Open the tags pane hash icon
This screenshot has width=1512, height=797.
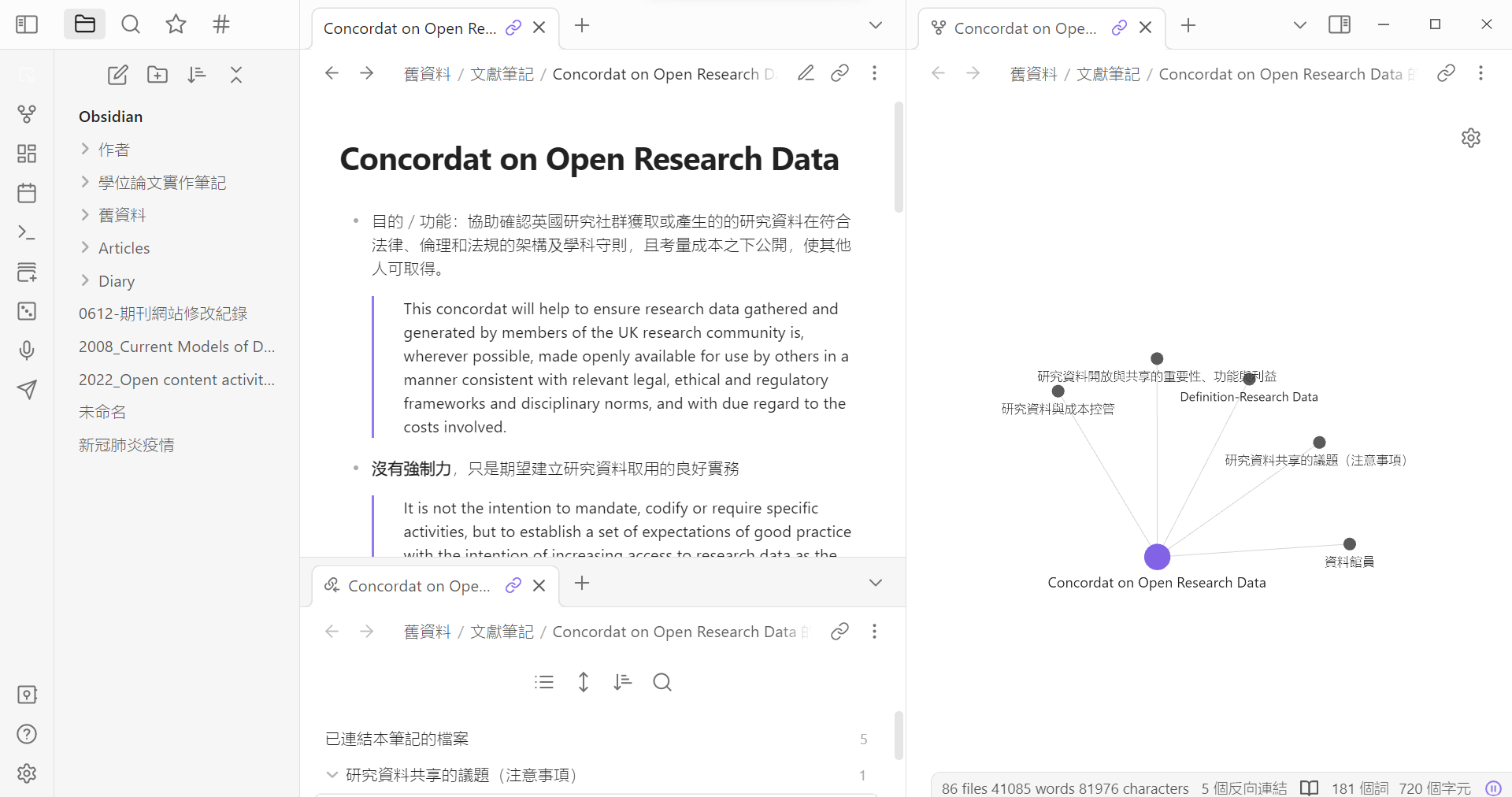221,24
